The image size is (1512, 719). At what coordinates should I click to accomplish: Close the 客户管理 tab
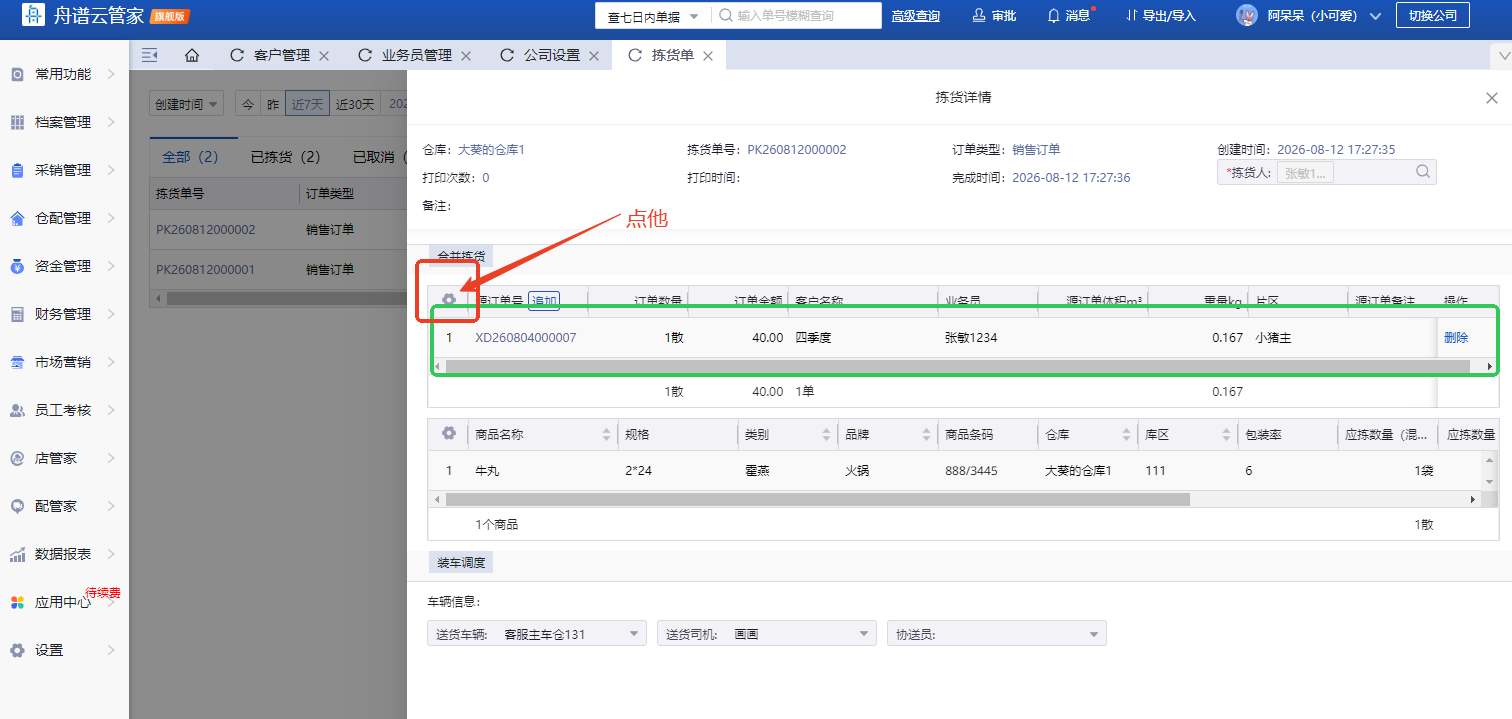324,56
